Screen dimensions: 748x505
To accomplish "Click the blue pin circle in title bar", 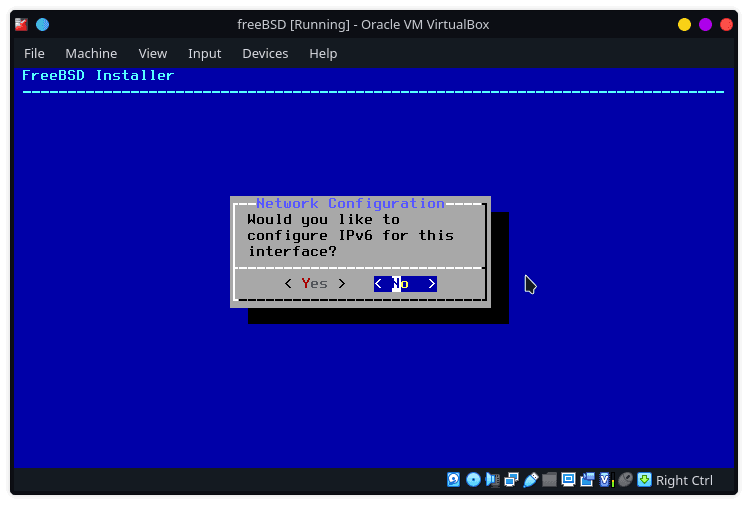I will (42, 24).
